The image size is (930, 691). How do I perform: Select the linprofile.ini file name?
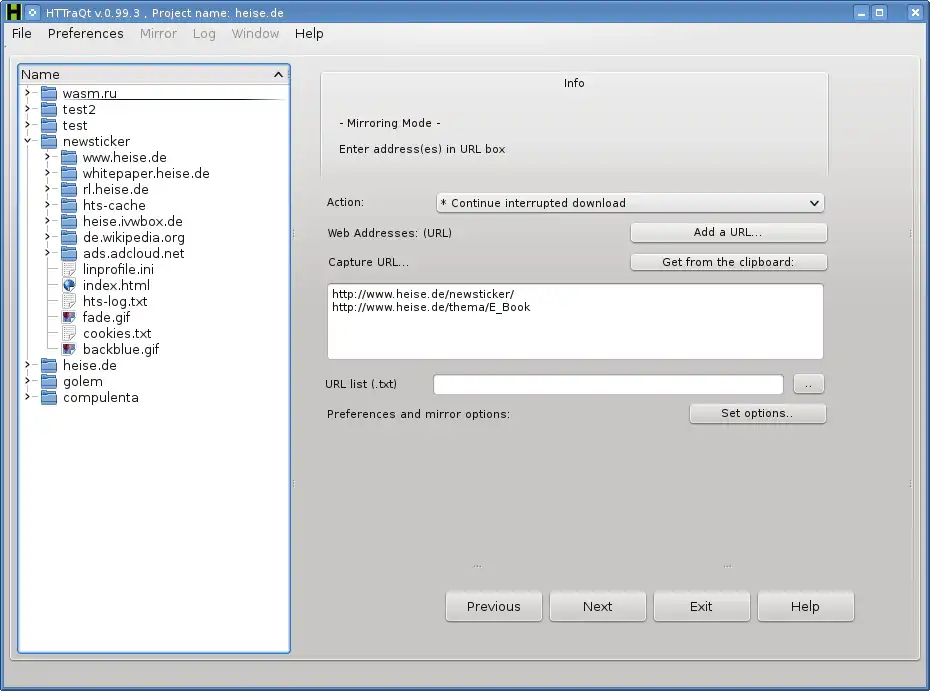pyautogui.click(x=118, y=269)
